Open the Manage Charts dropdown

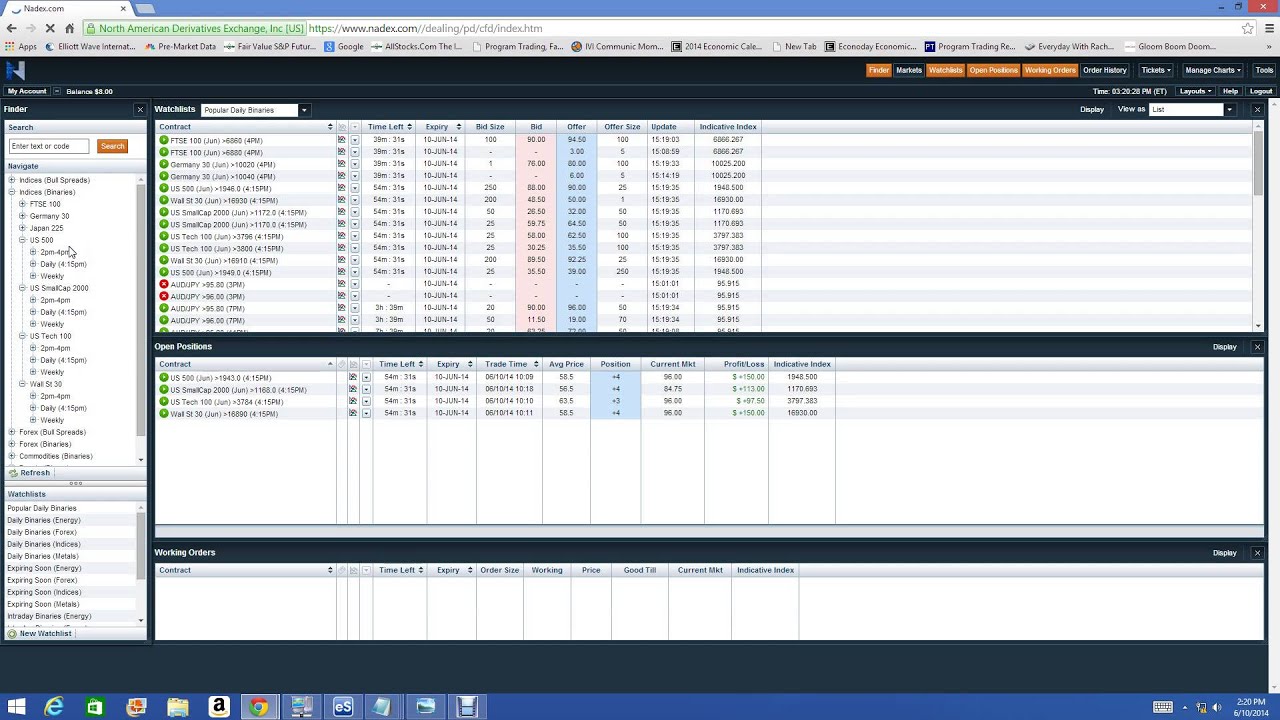[x=1213, y=70]
